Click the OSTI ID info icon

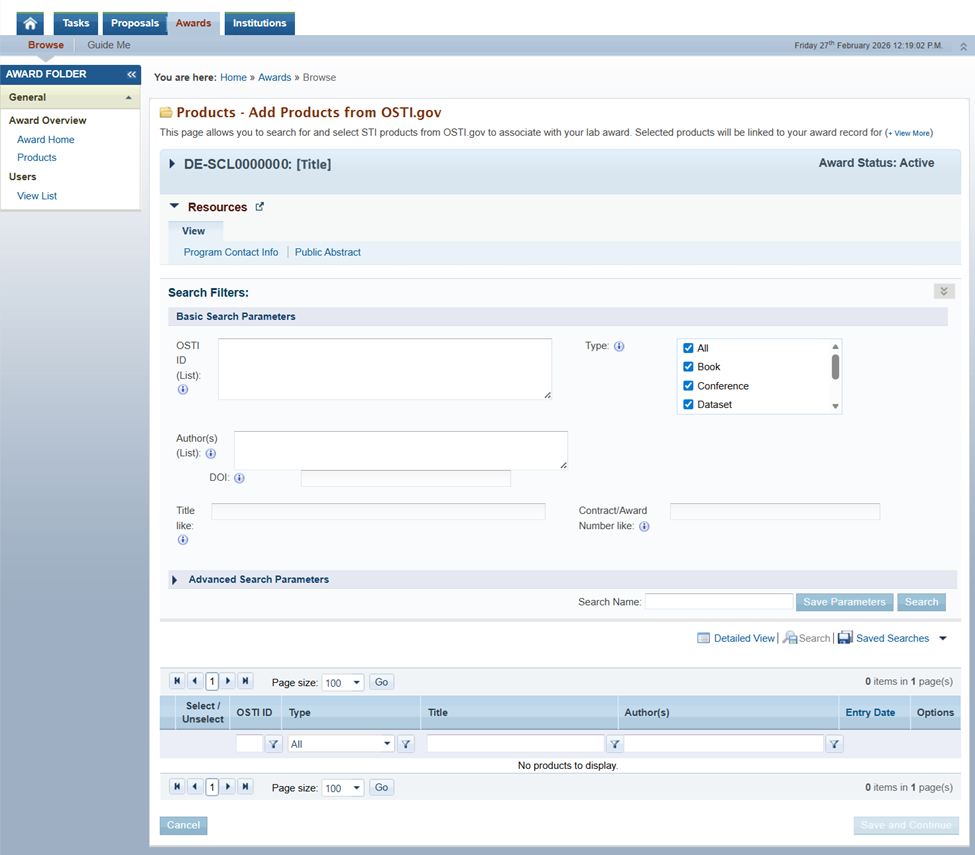[183, 390]
